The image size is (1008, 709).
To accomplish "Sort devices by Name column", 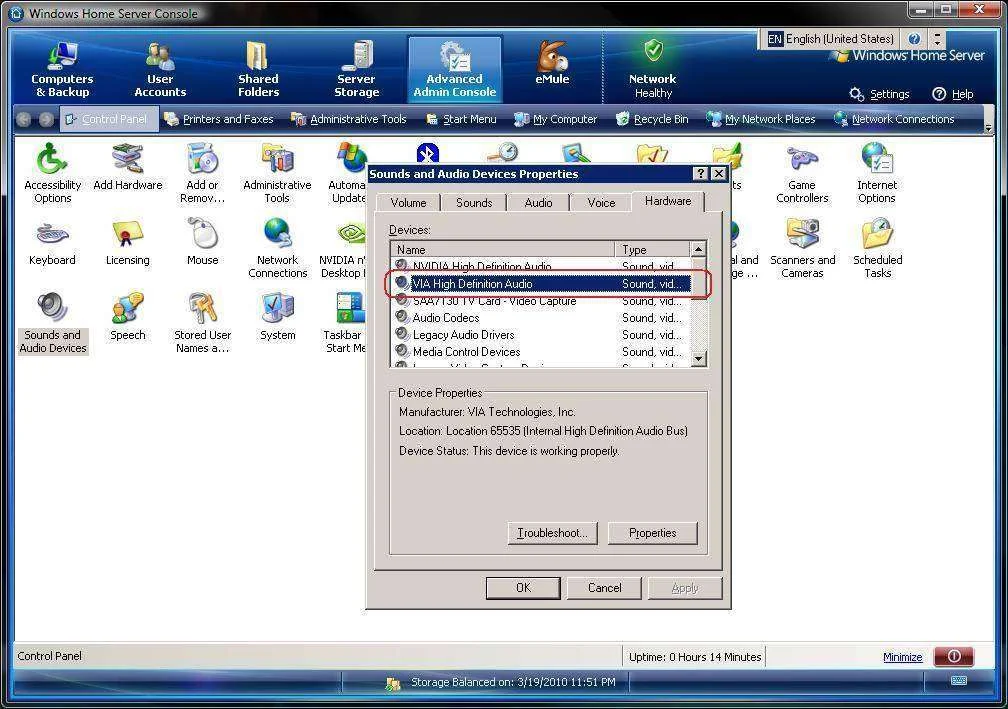I will click(x=503, y=249).
